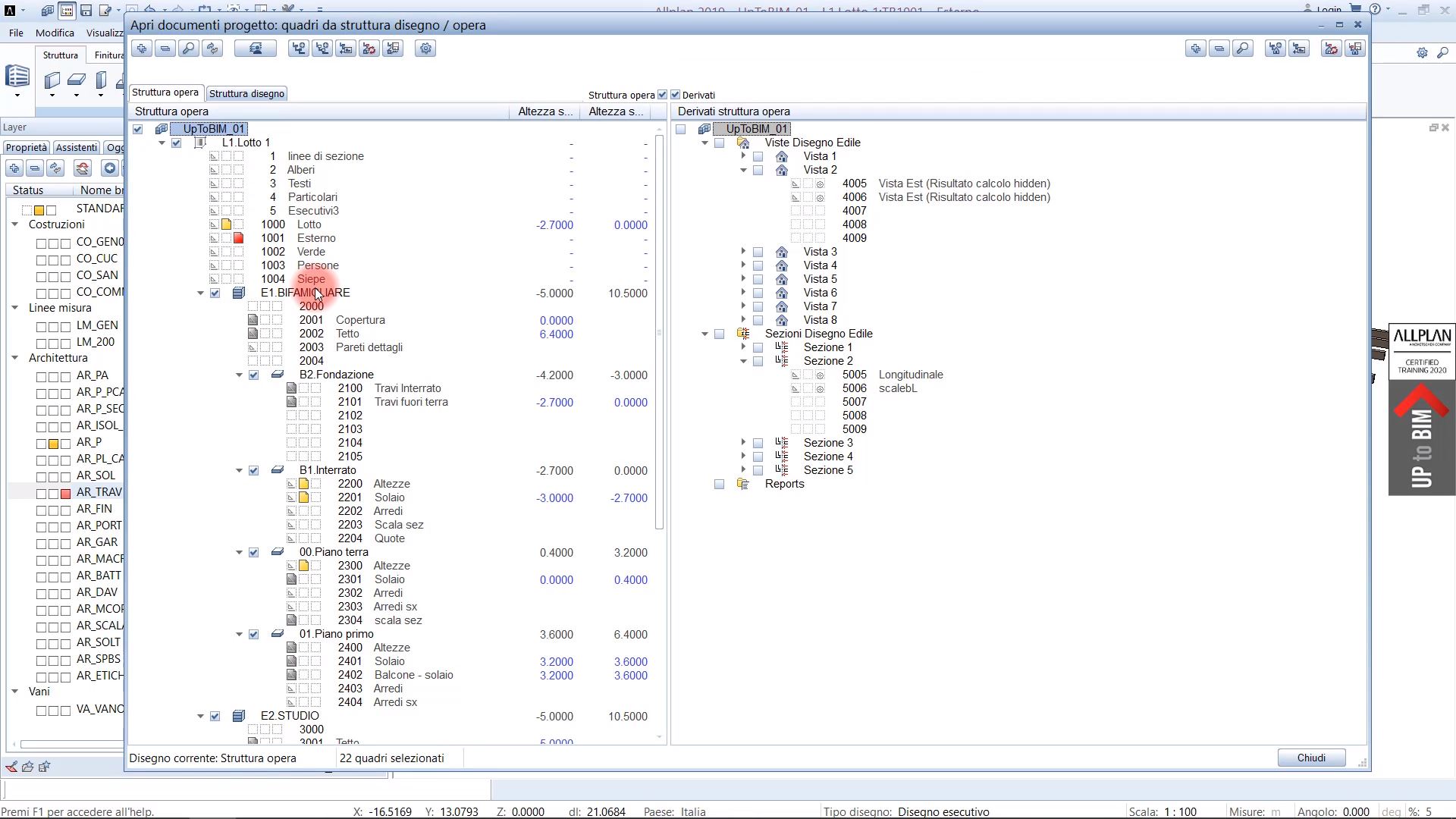Switch to the Struttura disegno tab

[246, 93]
